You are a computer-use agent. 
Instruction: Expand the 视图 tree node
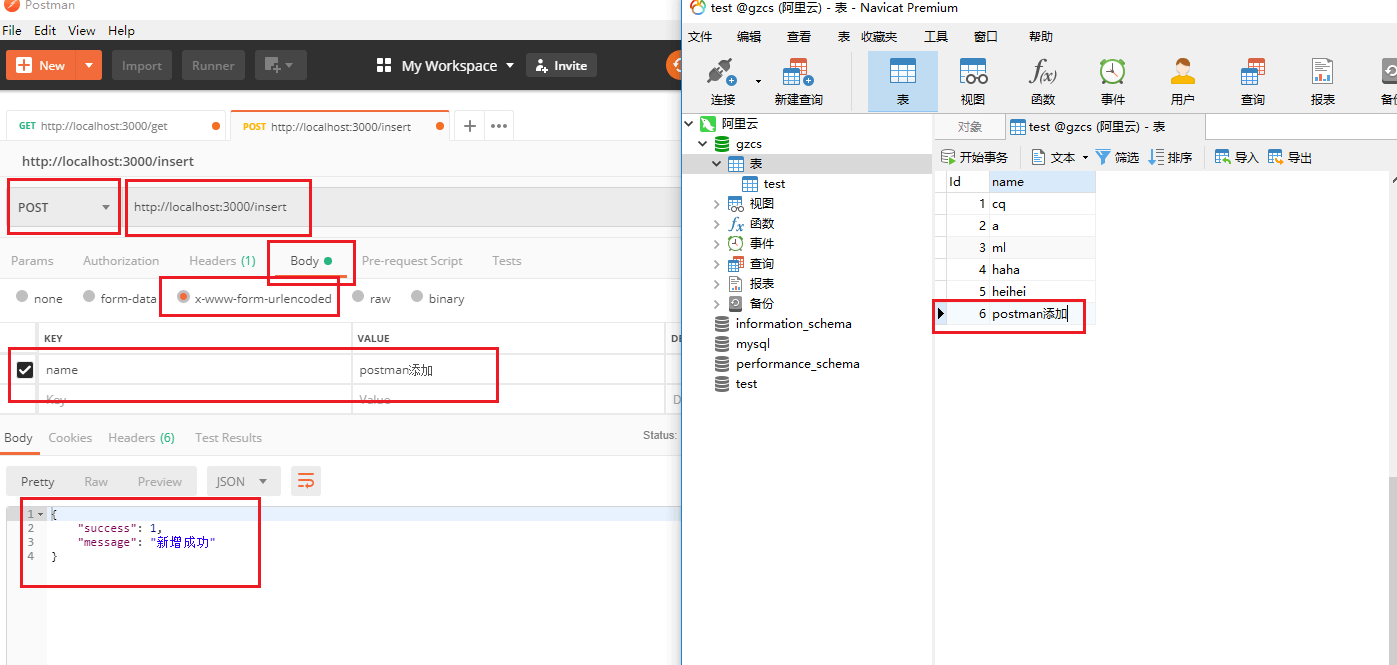(x=717, y=204)
